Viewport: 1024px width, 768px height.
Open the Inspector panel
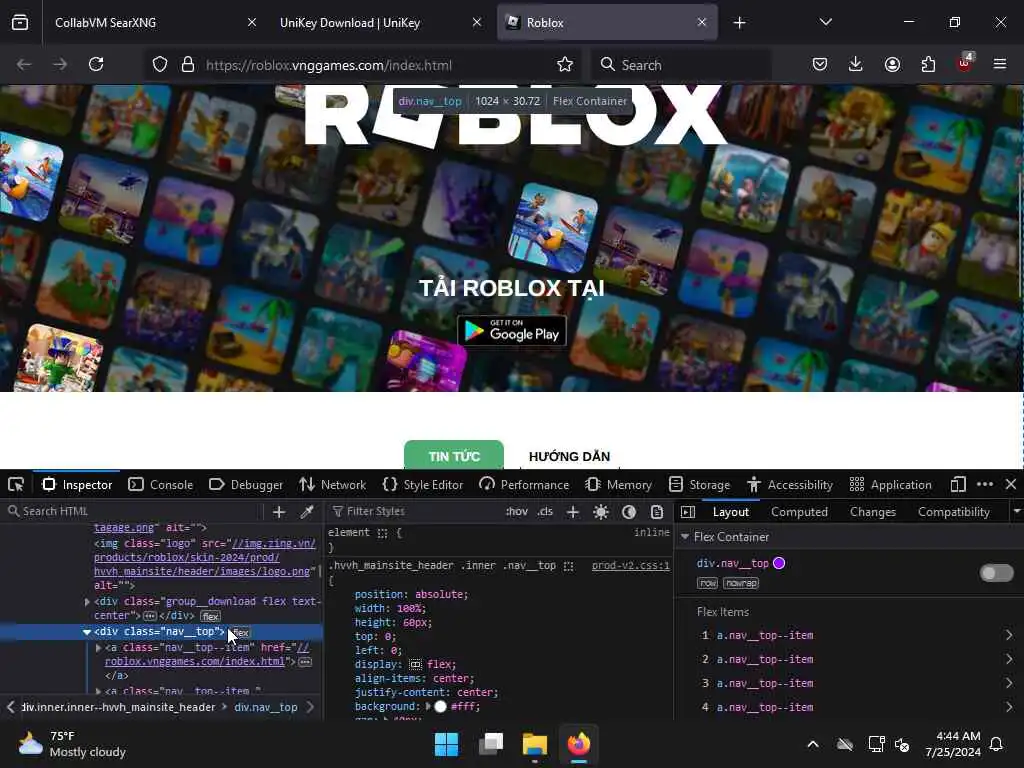pyautogui.click(x=77, y=485)
